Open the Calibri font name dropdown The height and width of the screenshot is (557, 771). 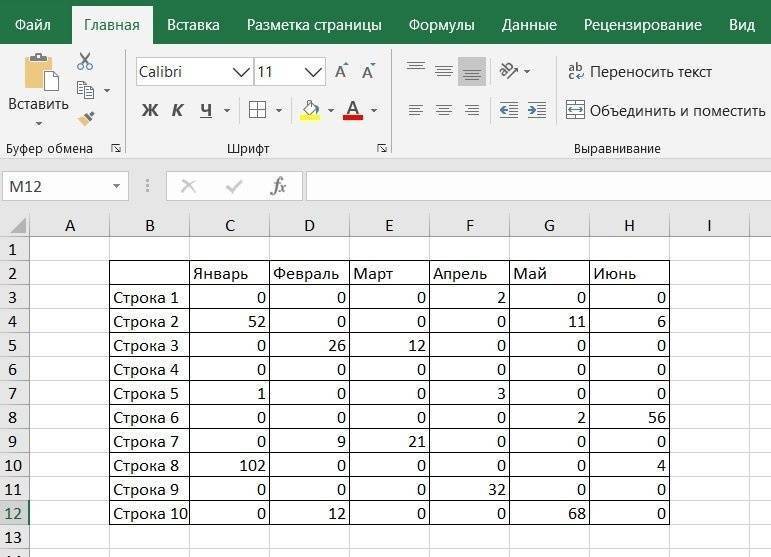(x=241, y=72)
